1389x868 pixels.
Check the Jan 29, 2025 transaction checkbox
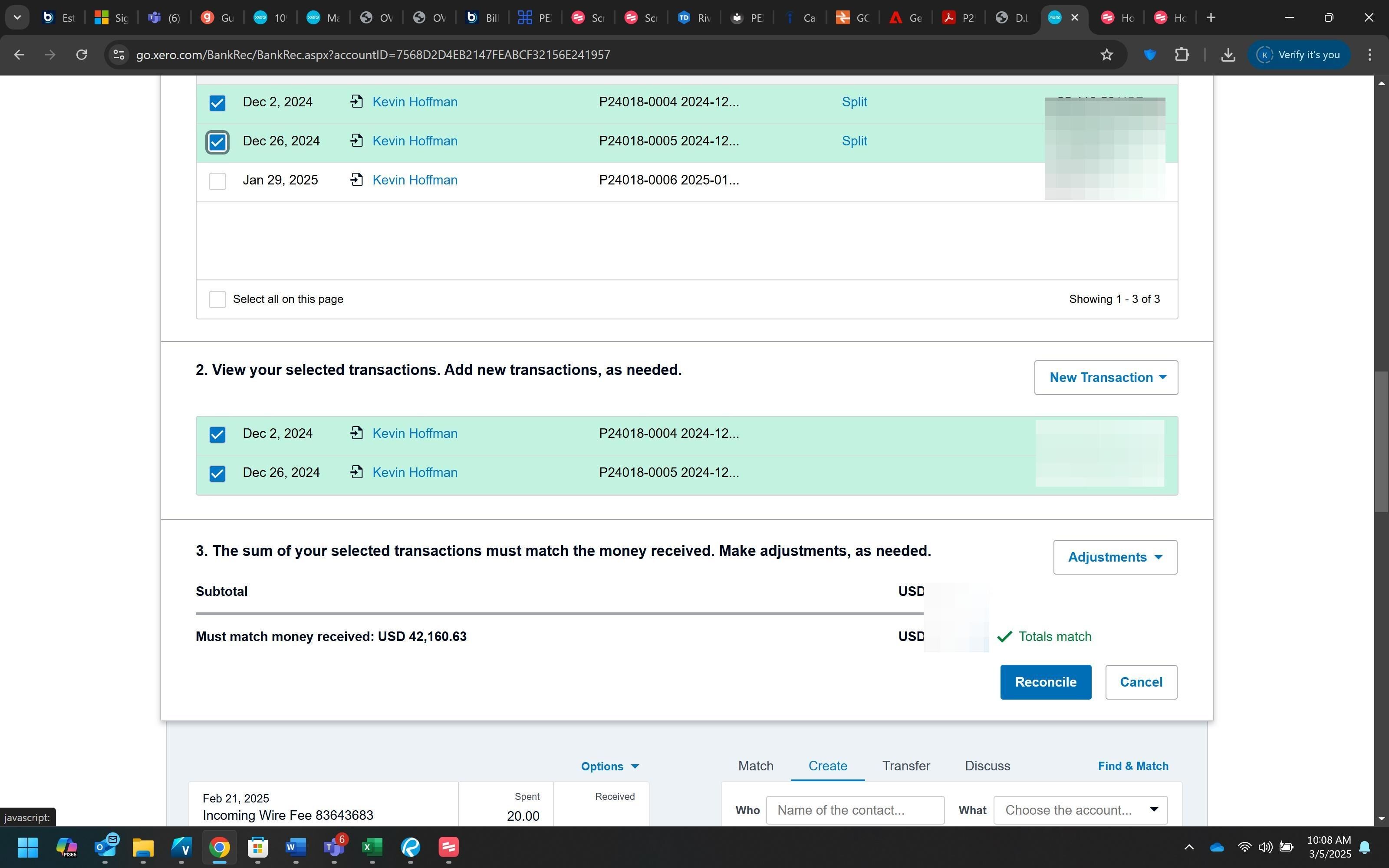point(217,181)
